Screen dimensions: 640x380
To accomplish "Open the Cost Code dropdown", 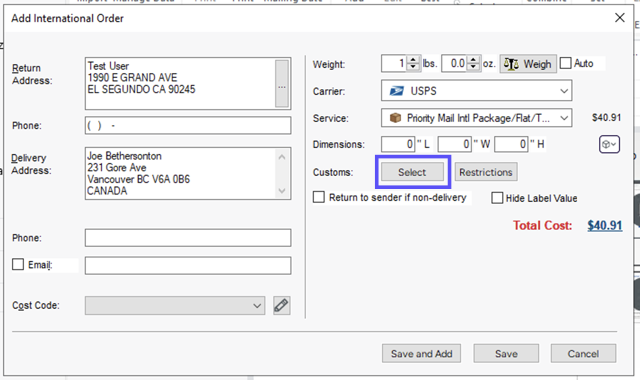I will [175, 305].
